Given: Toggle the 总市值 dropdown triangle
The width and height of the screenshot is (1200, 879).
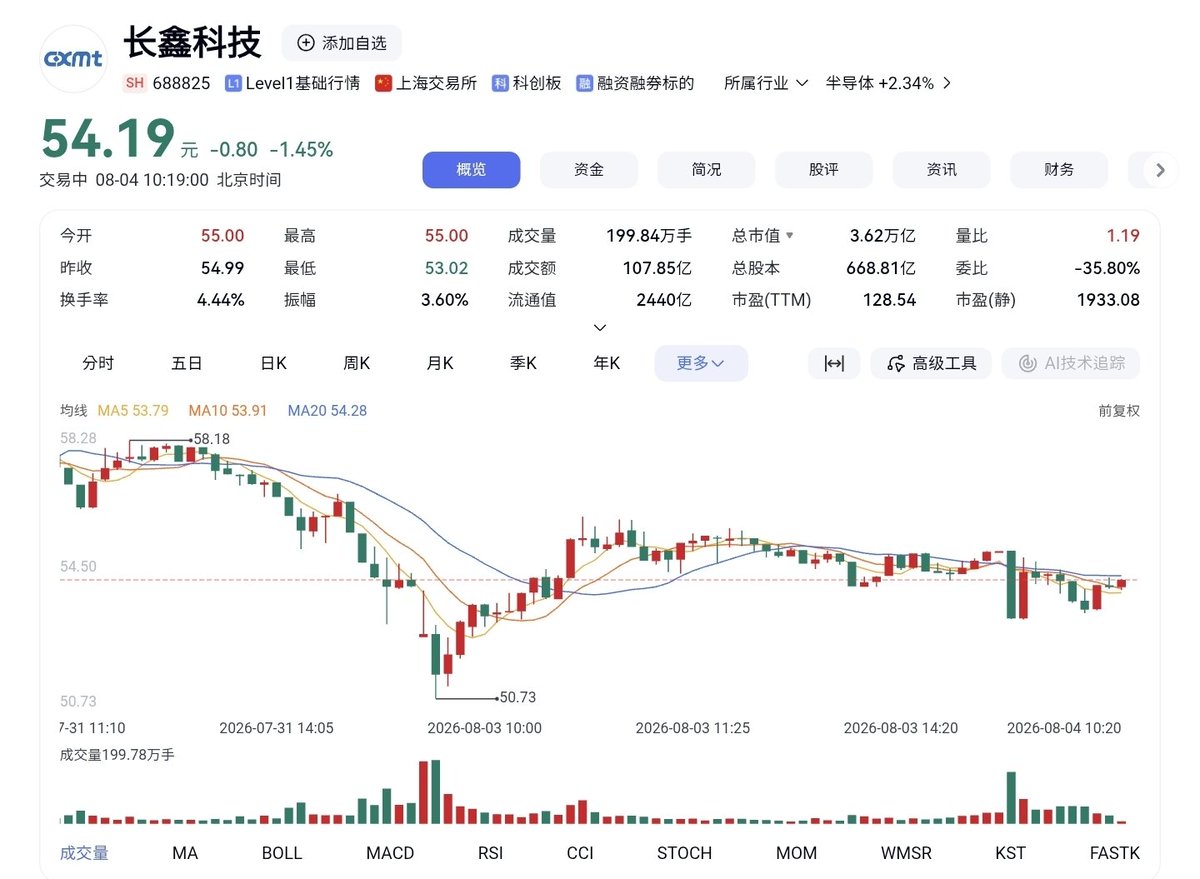Looking at the screenshot, I should [x=790, y=236].
